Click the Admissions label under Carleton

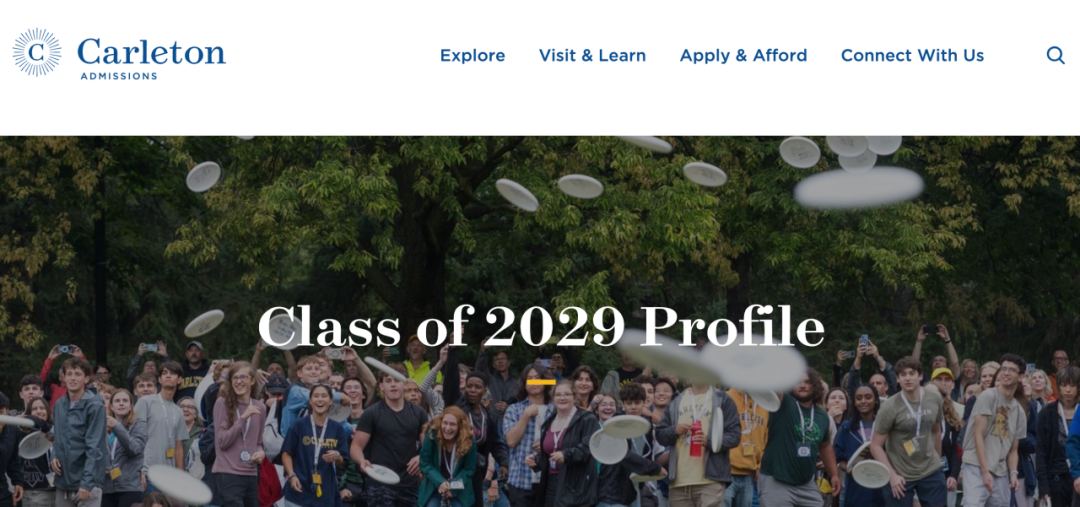pyautogui.click(x=119, y=76)
